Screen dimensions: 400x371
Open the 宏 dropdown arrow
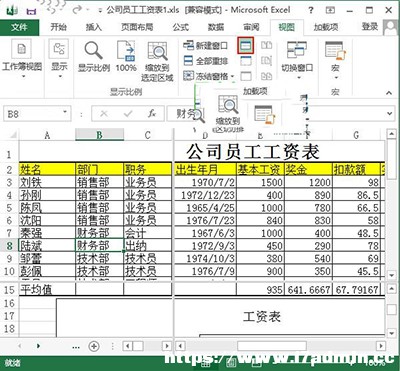tap(336, 78)
